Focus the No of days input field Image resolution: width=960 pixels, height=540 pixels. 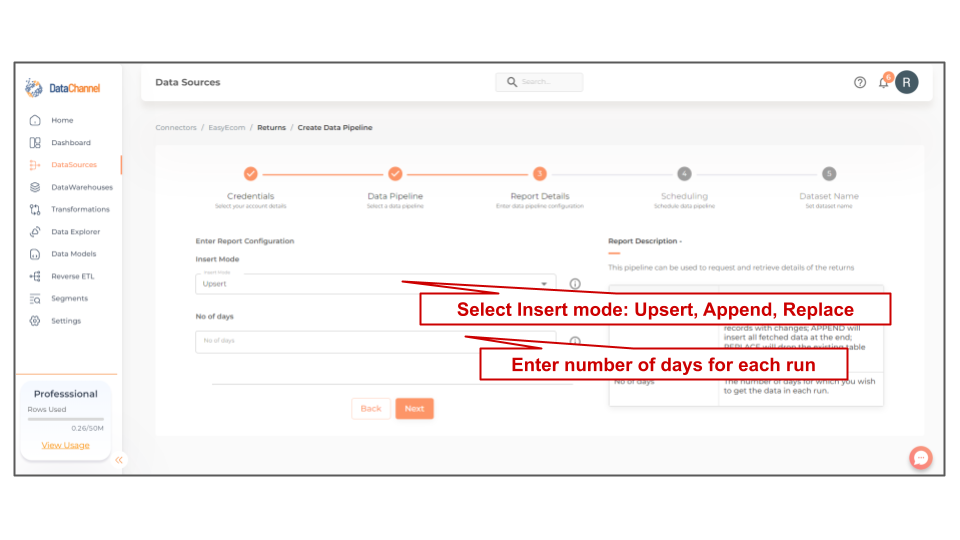point(375,342)
